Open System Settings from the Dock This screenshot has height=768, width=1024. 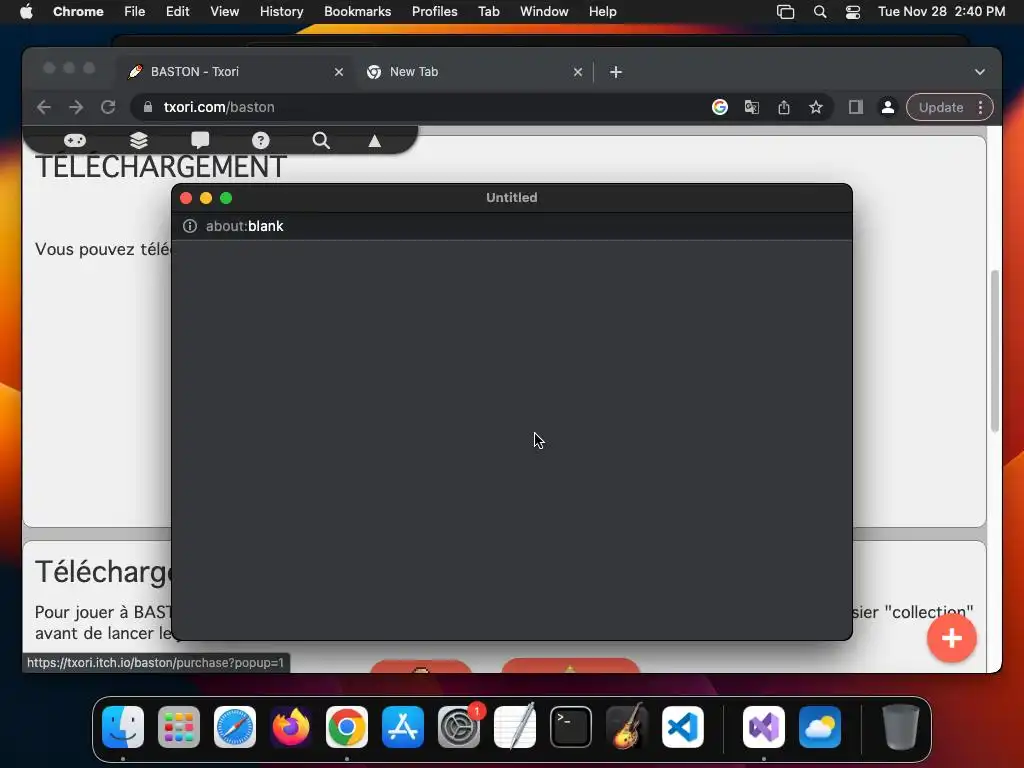458,727
